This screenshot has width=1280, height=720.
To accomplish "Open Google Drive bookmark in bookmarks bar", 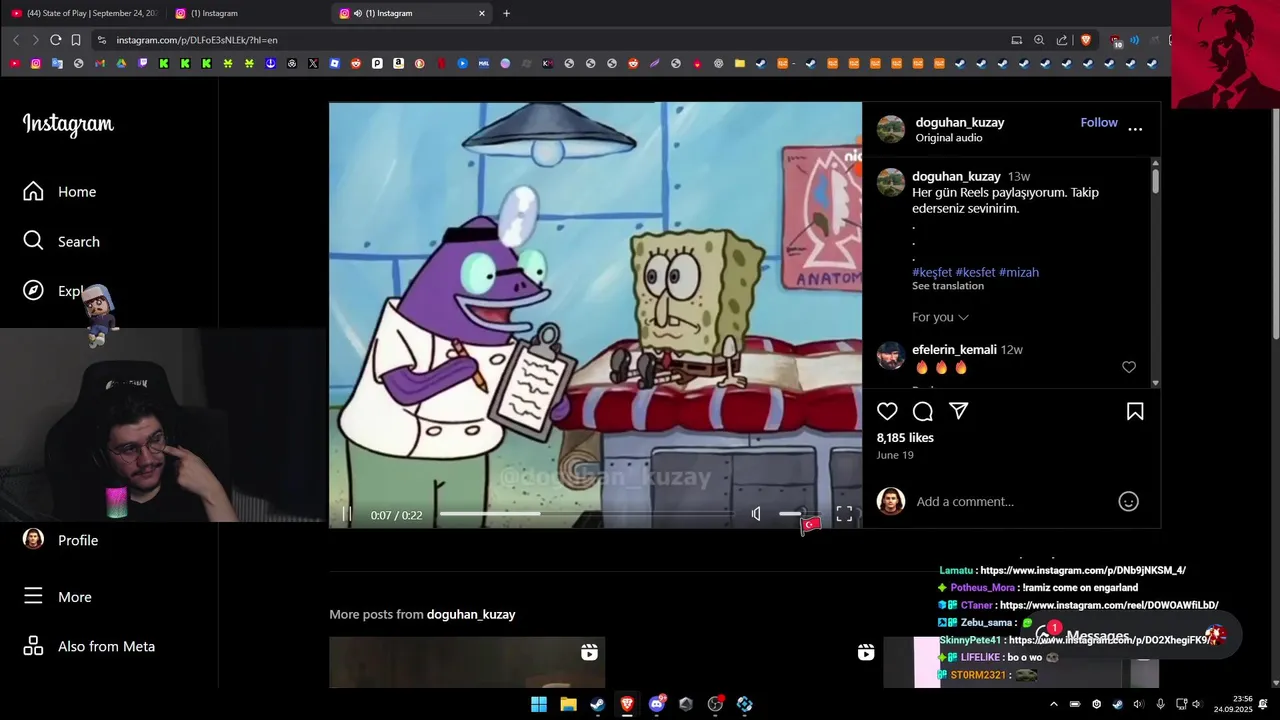I will point(121,63).
